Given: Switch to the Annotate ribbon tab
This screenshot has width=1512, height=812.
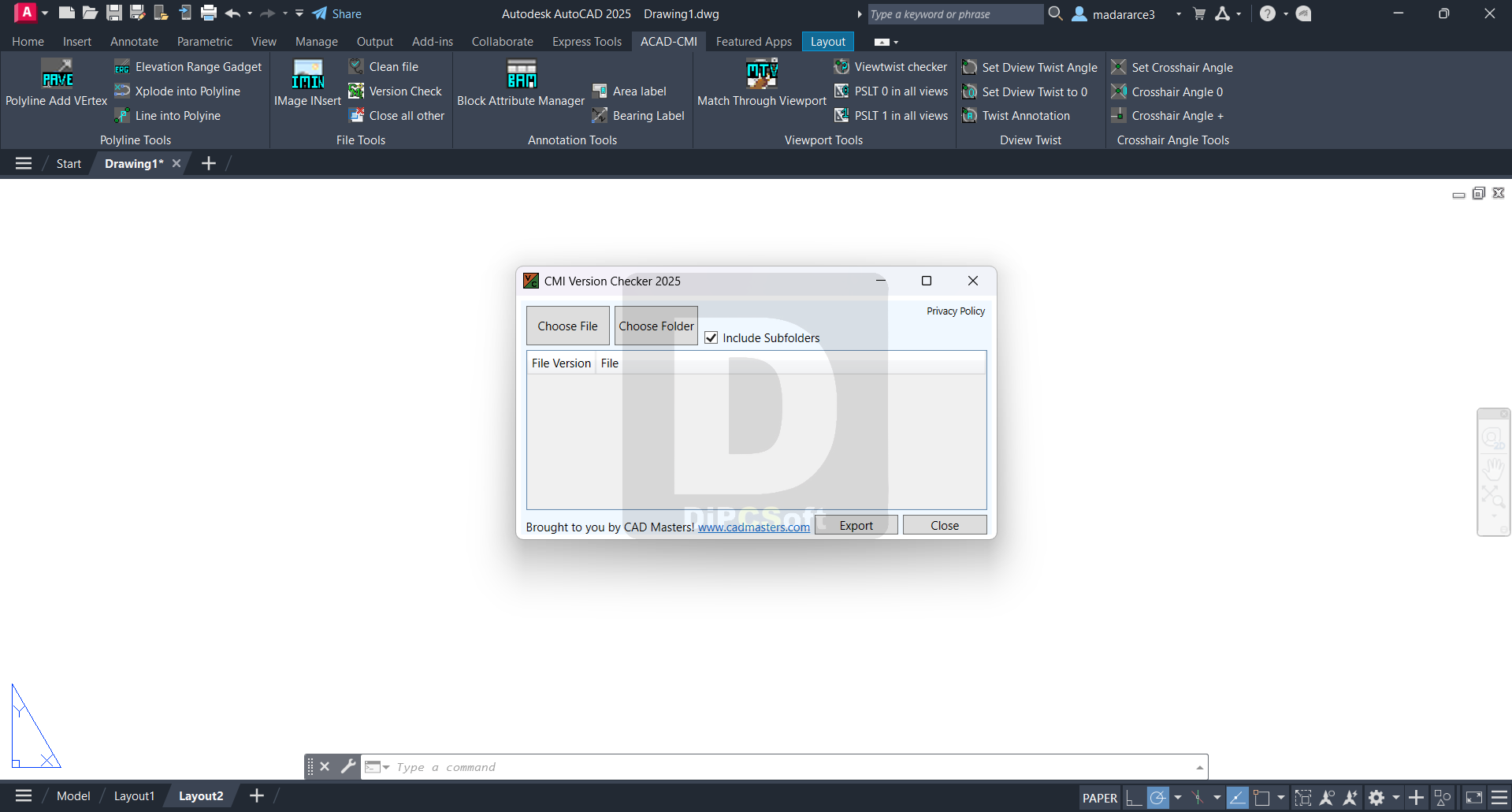Looking at the screenshot, I should click(x=134, y=42).
